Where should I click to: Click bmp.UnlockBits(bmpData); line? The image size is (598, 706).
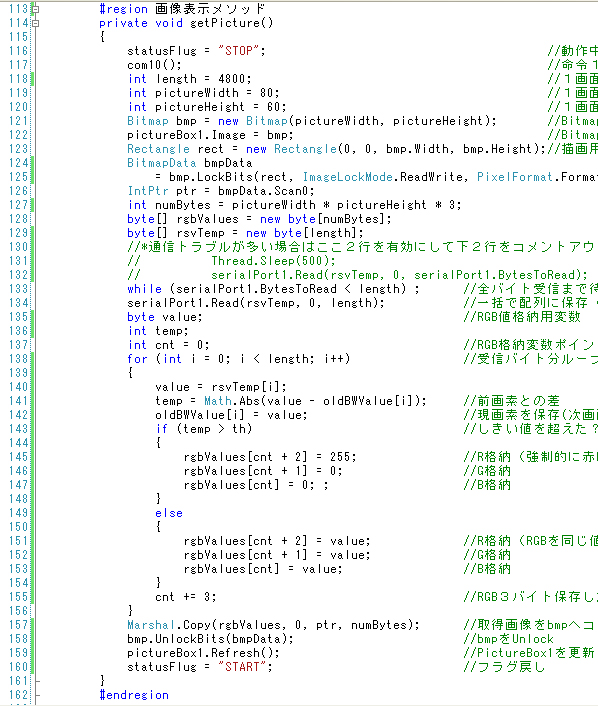tap(210, 639)
